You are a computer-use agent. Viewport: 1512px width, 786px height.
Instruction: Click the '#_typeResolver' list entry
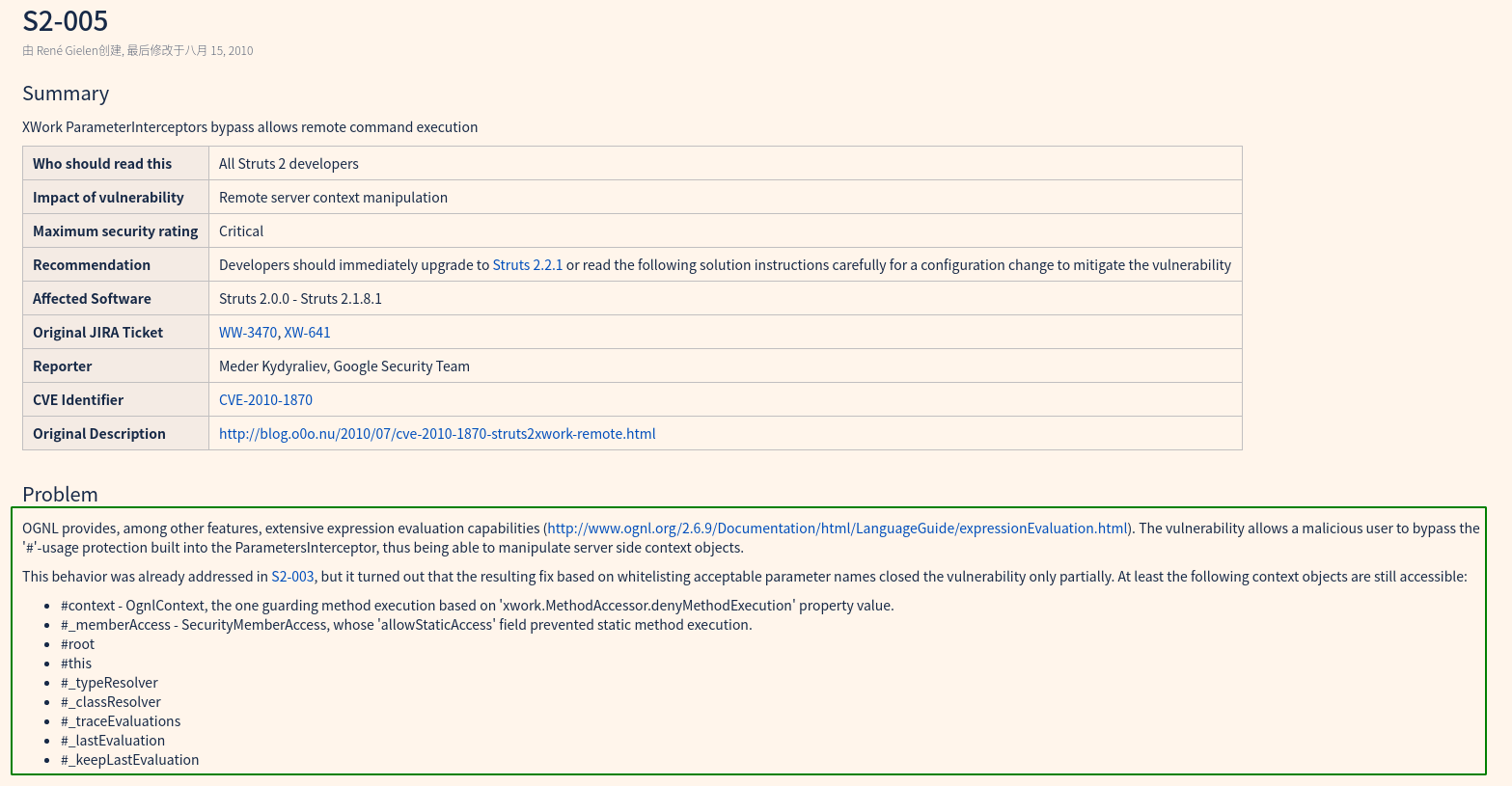click(109, 683)
